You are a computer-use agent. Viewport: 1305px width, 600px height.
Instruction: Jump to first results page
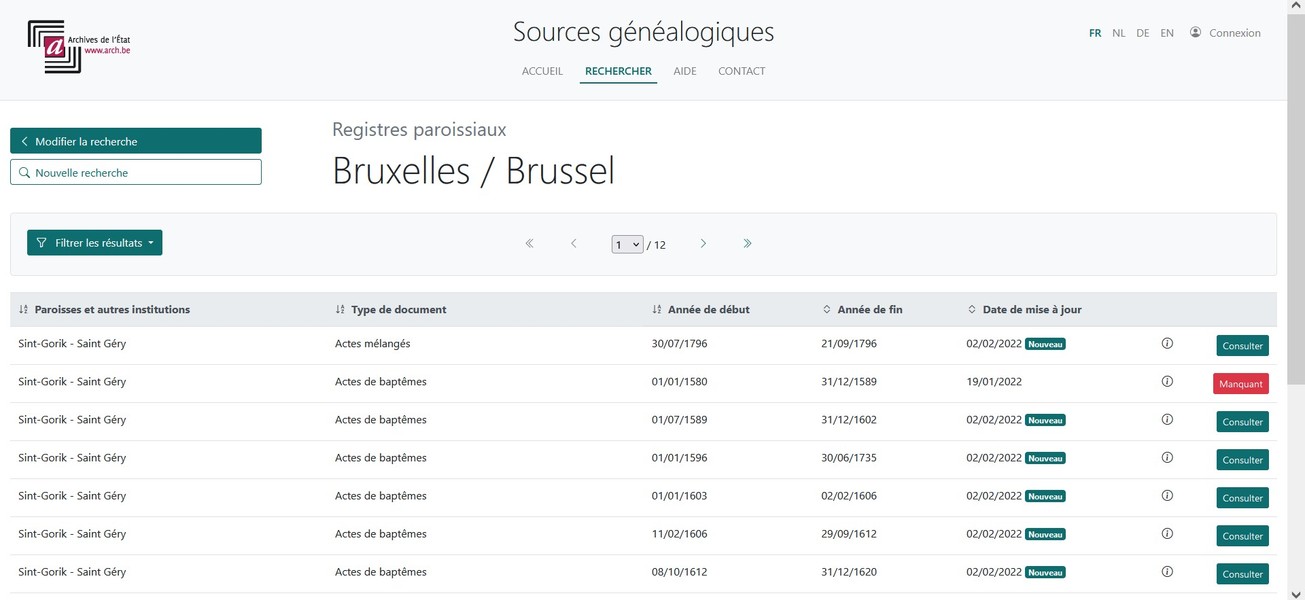click(x=529, y=243)
